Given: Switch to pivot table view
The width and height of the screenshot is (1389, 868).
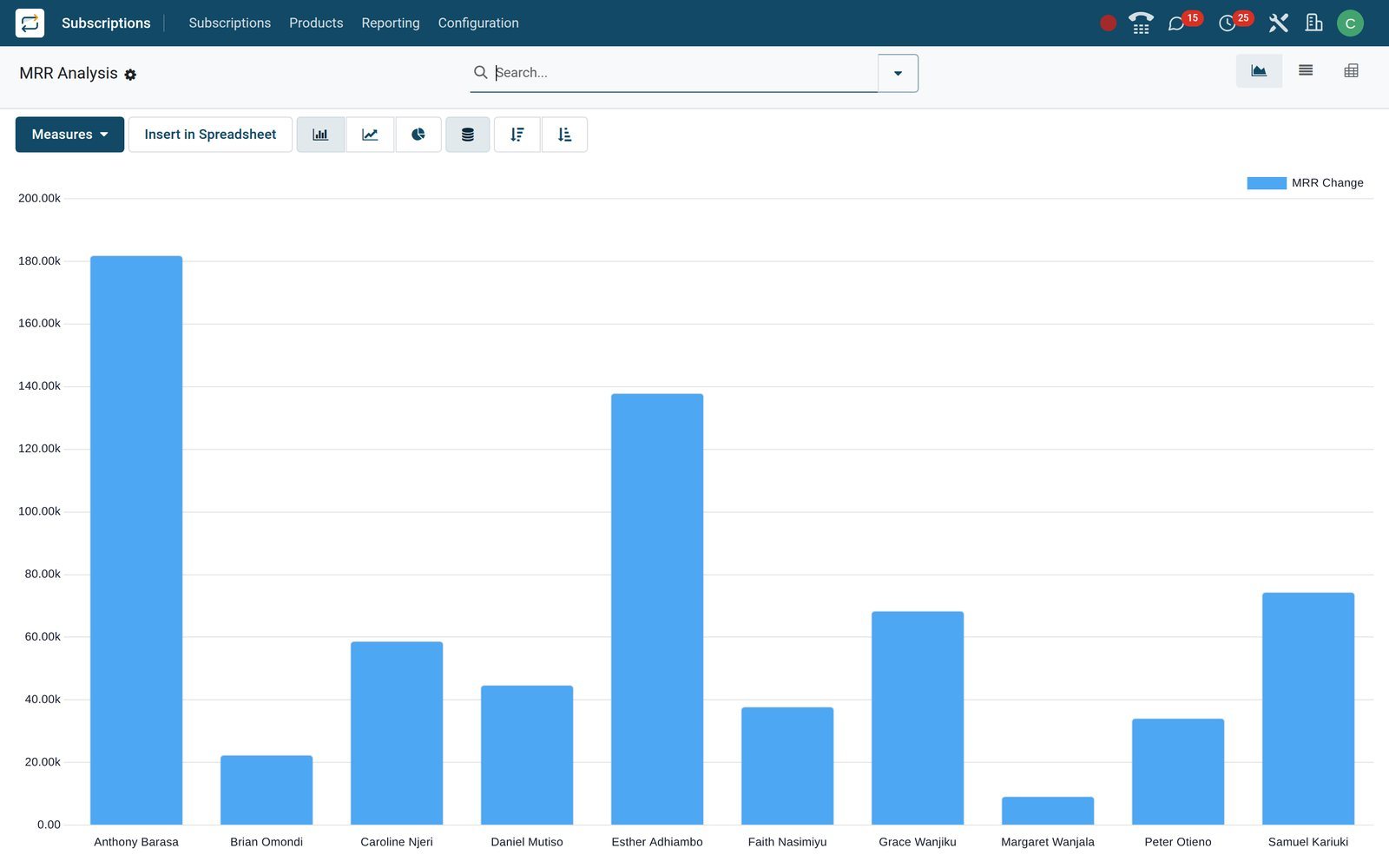Looking at the screenshot, I should [x=1351, y=71].
